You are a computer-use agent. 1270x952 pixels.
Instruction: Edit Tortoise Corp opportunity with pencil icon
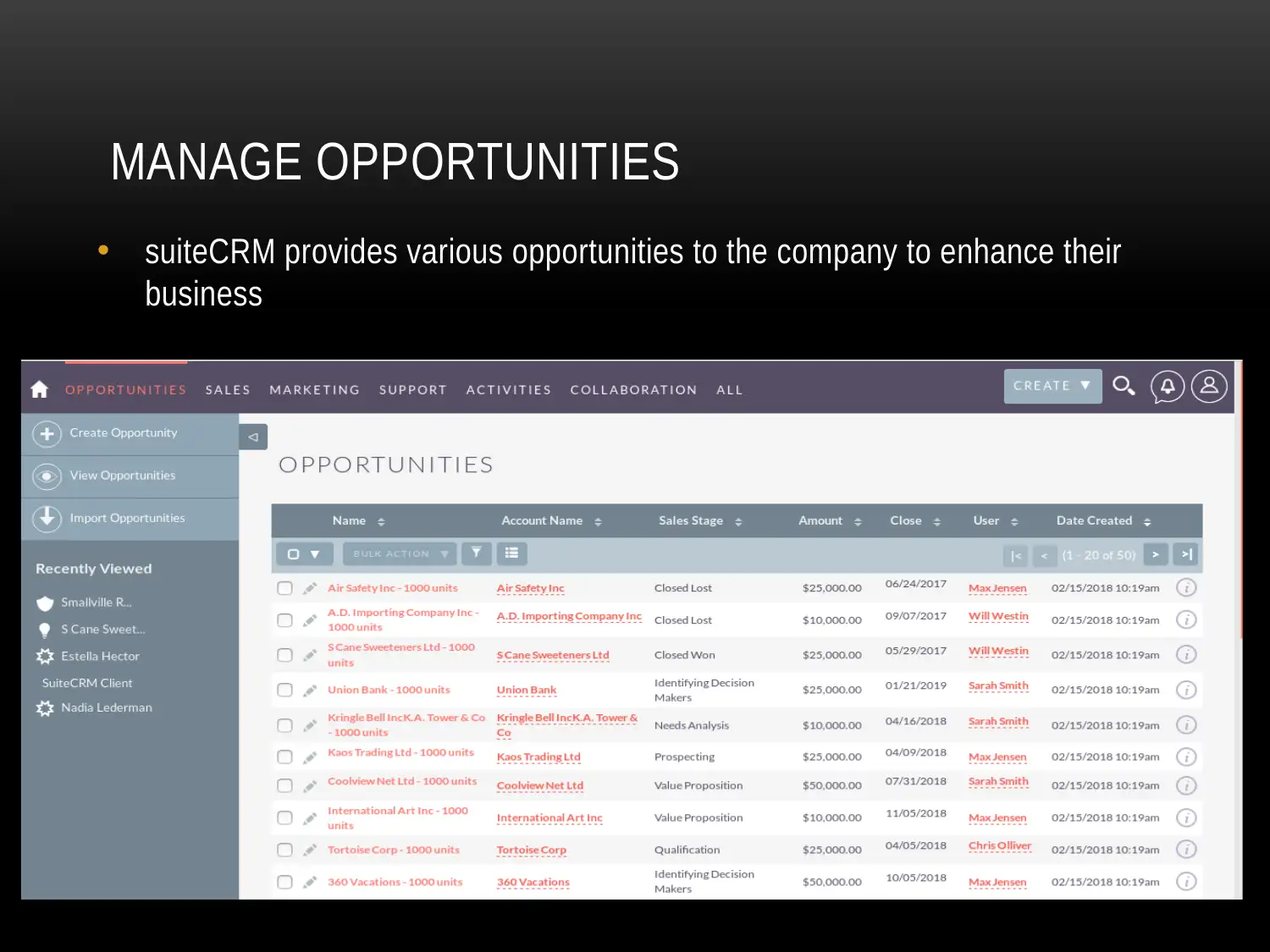pos(310,850)
